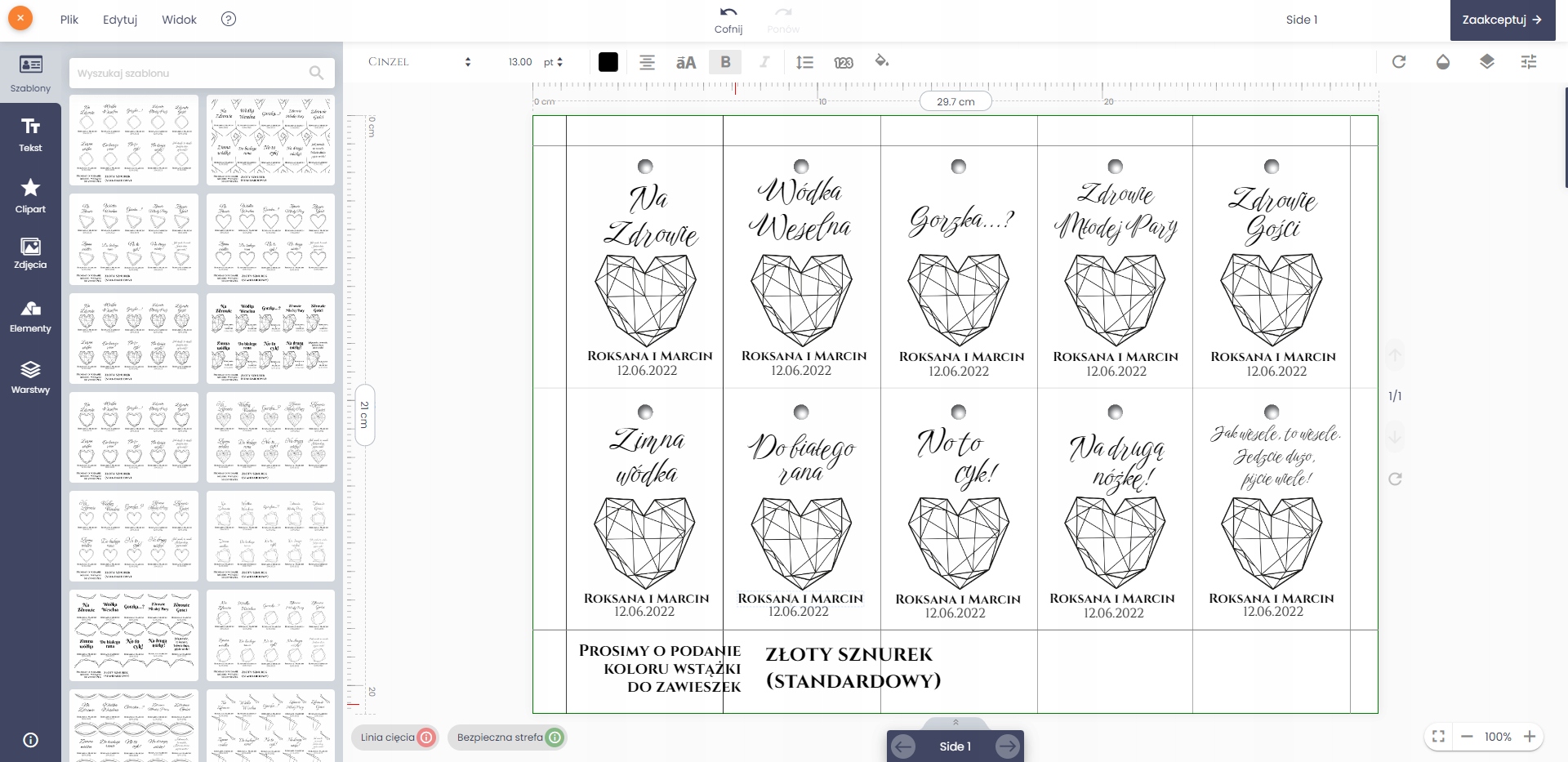Open the Plik menu
This screenshot has height=762, width=1568.
click(x=69, y=20)
